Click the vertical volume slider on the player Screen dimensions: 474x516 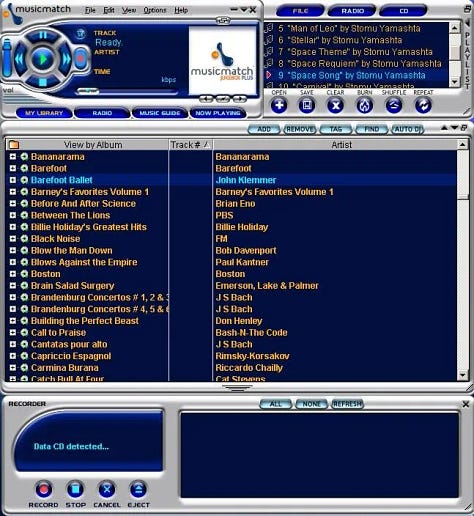click(x=7, y=58)
